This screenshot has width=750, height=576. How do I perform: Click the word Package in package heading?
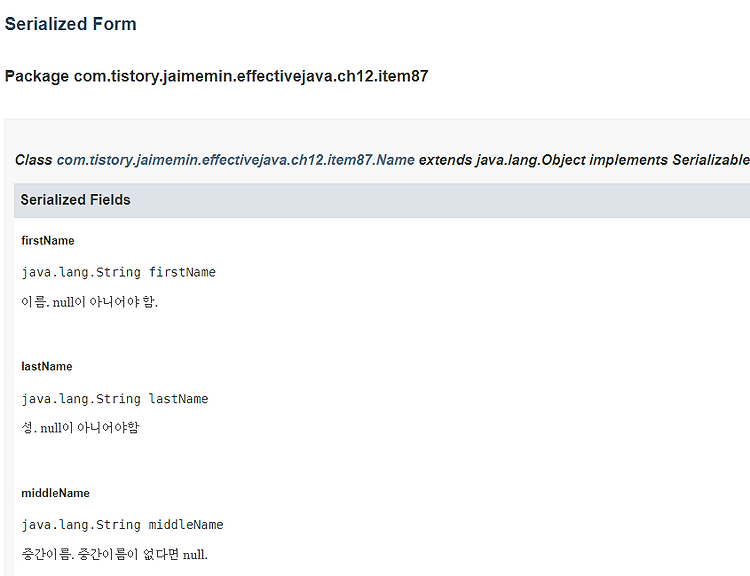pos(37,76)
